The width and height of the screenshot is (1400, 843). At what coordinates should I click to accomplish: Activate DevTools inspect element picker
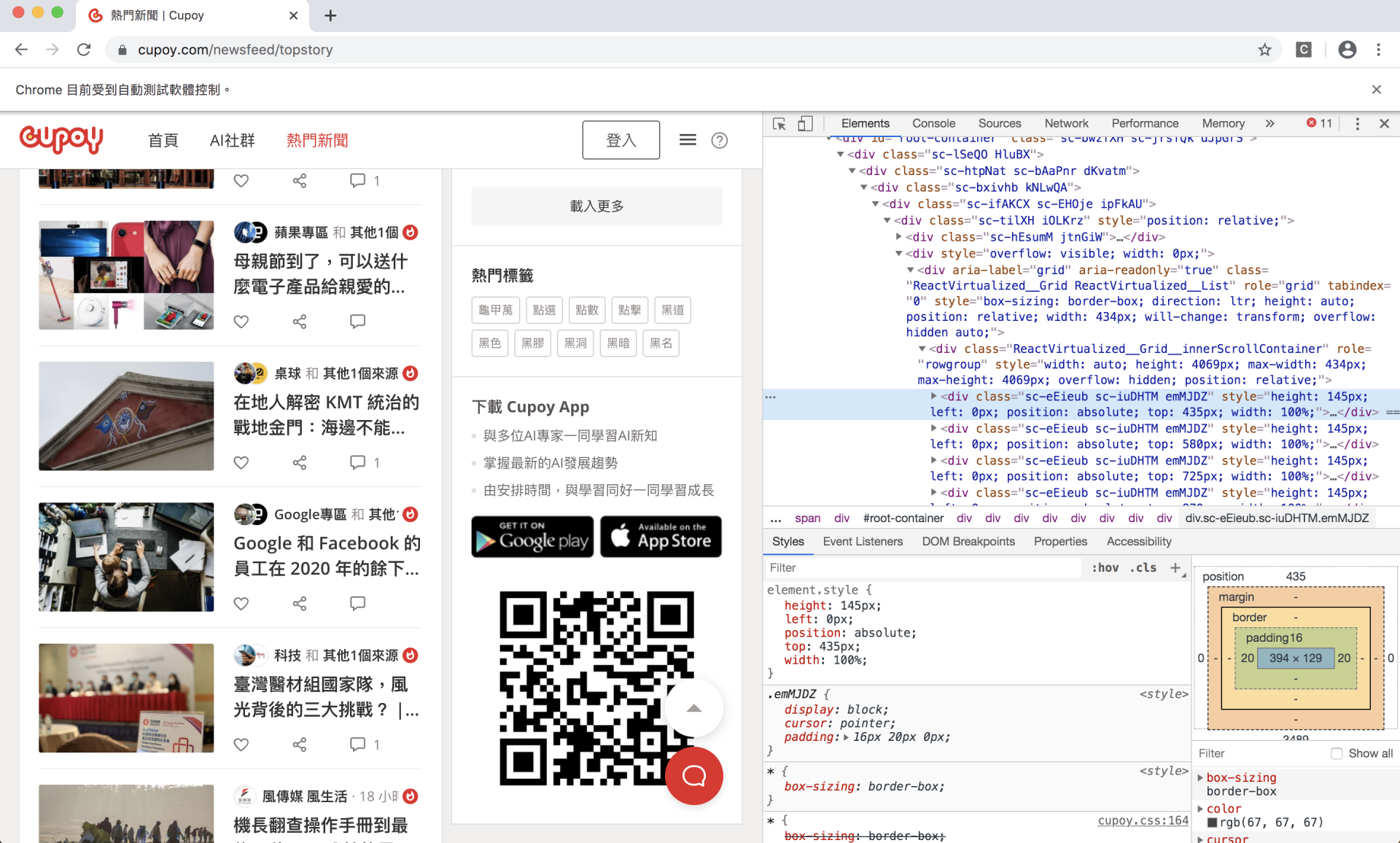pyautogui.click(x=779, y=123)
